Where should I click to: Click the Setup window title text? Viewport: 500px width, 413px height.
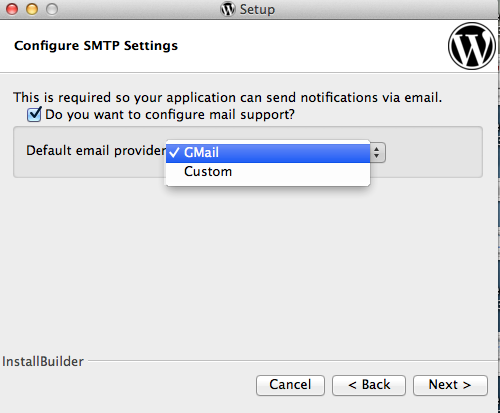click(257, 9)
